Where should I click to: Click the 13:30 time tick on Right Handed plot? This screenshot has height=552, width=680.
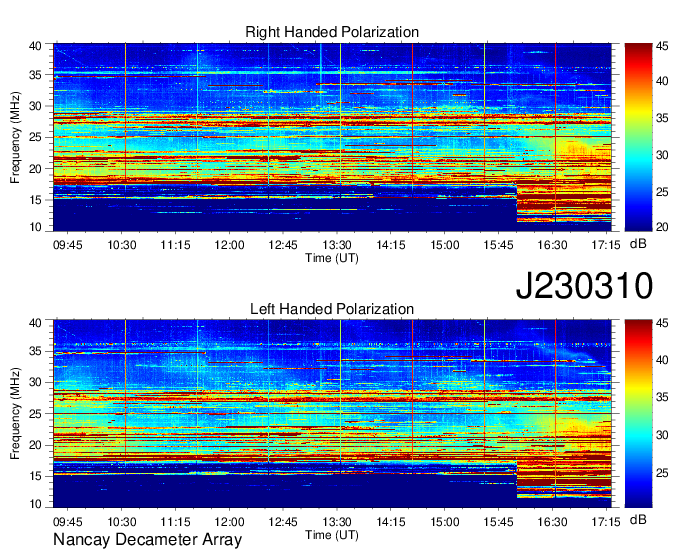pyautogui.click(x=337, y=245)
